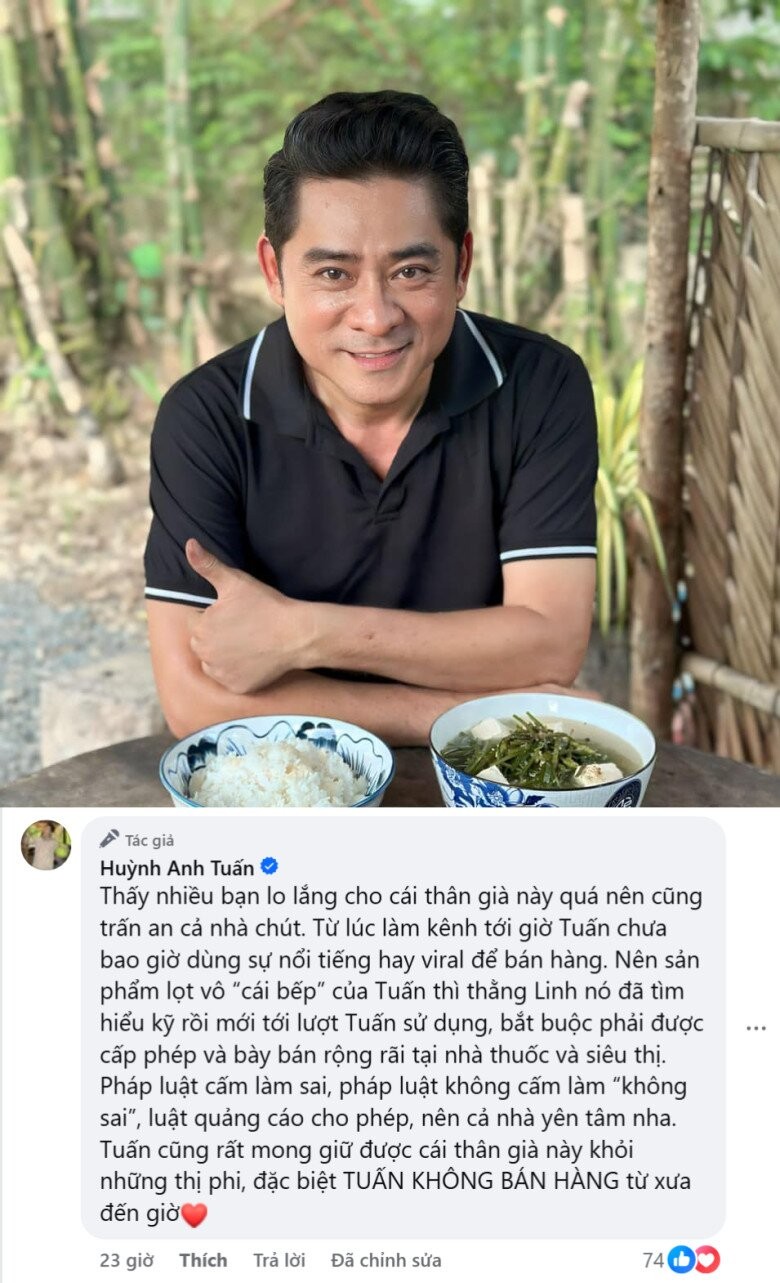
Task: Open Huỳnh Anh Tuấn's profile name link
Action: pos(177,867)
